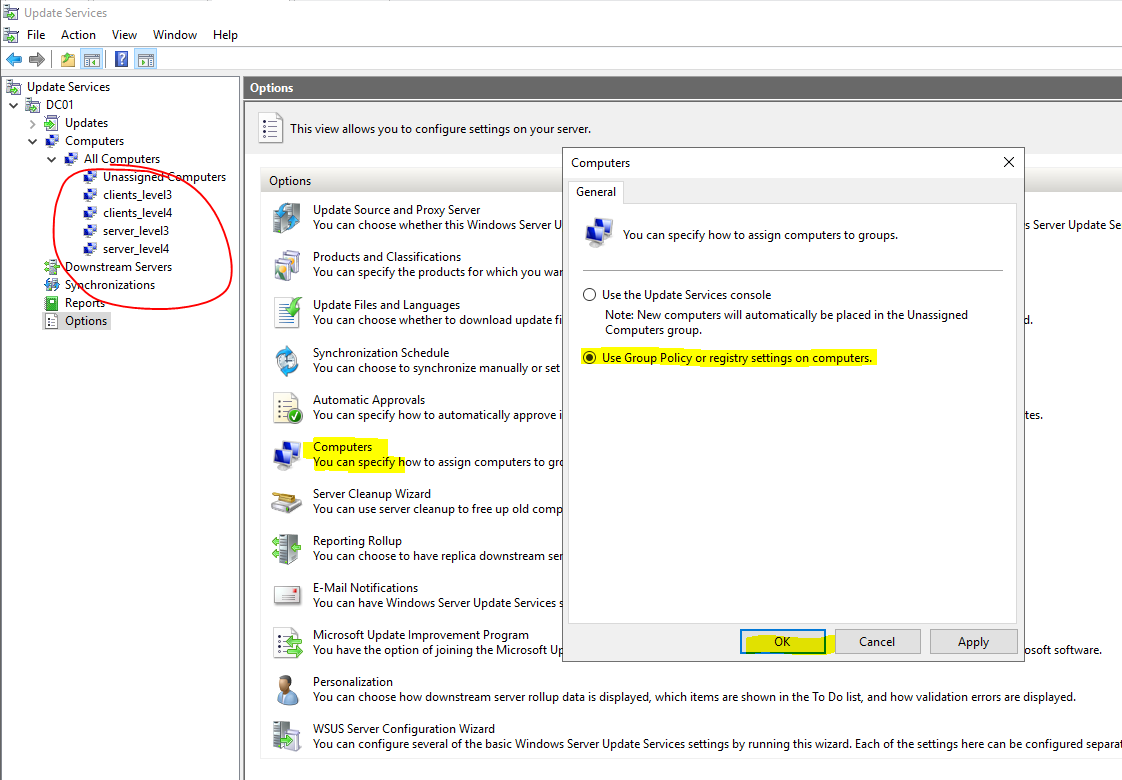The height and width of the screenshot is (780, 1122).
Task: Open Microsoft Update Improvement Program icon
Action: (288, 643)
